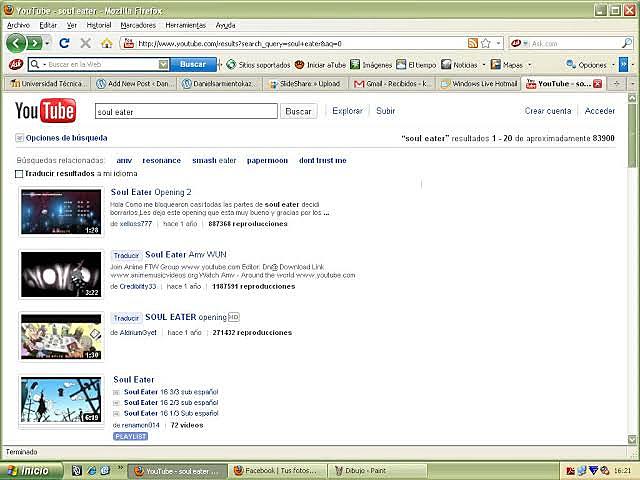Expand the Noticias dropdown arrow

484,64
